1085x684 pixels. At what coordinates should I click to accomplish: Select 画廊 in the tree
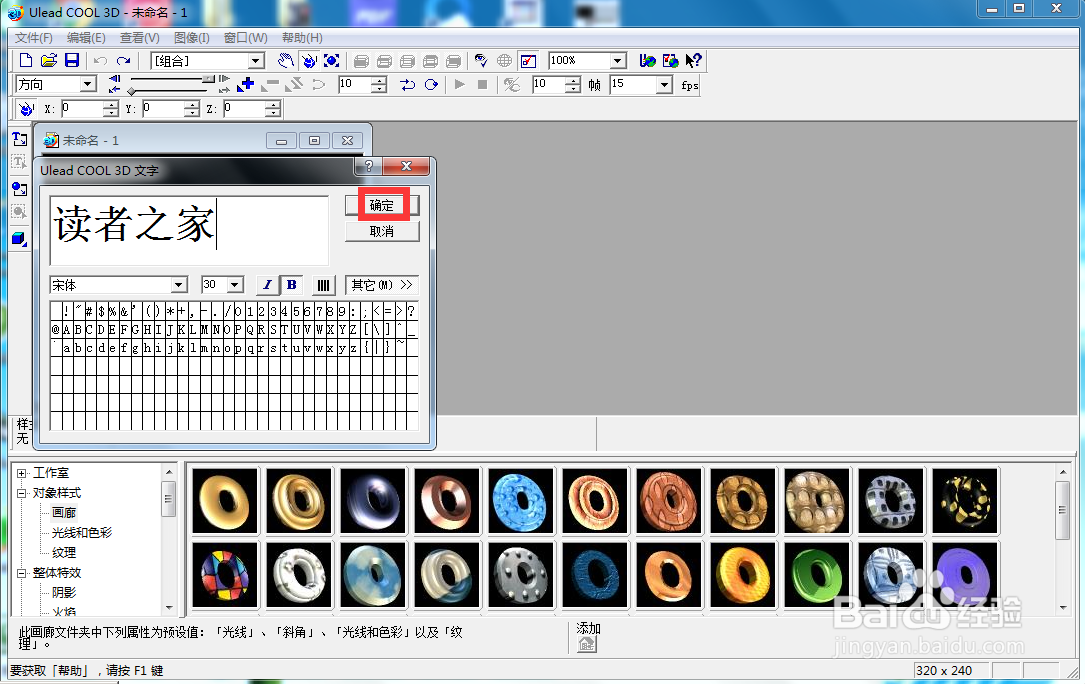pos(64,513)
